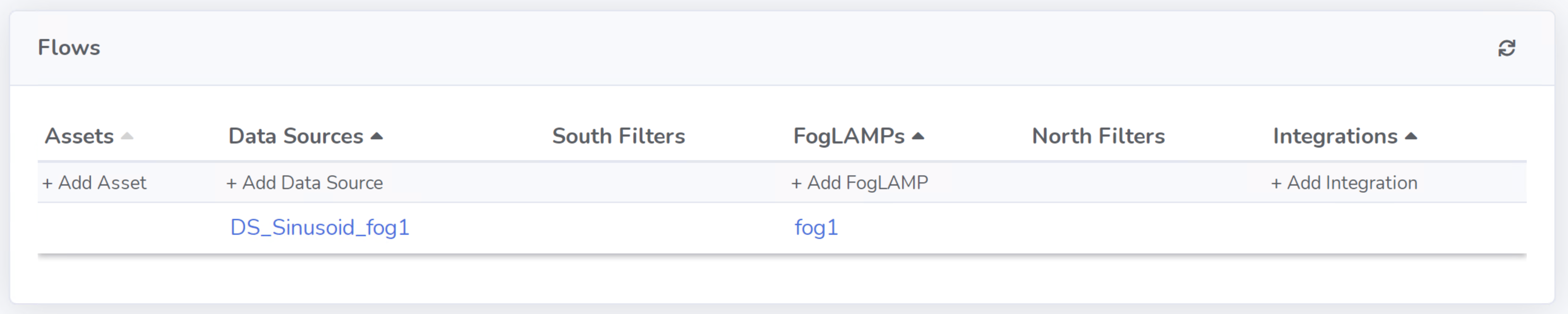Add a new integration

tap(1344, 182)
